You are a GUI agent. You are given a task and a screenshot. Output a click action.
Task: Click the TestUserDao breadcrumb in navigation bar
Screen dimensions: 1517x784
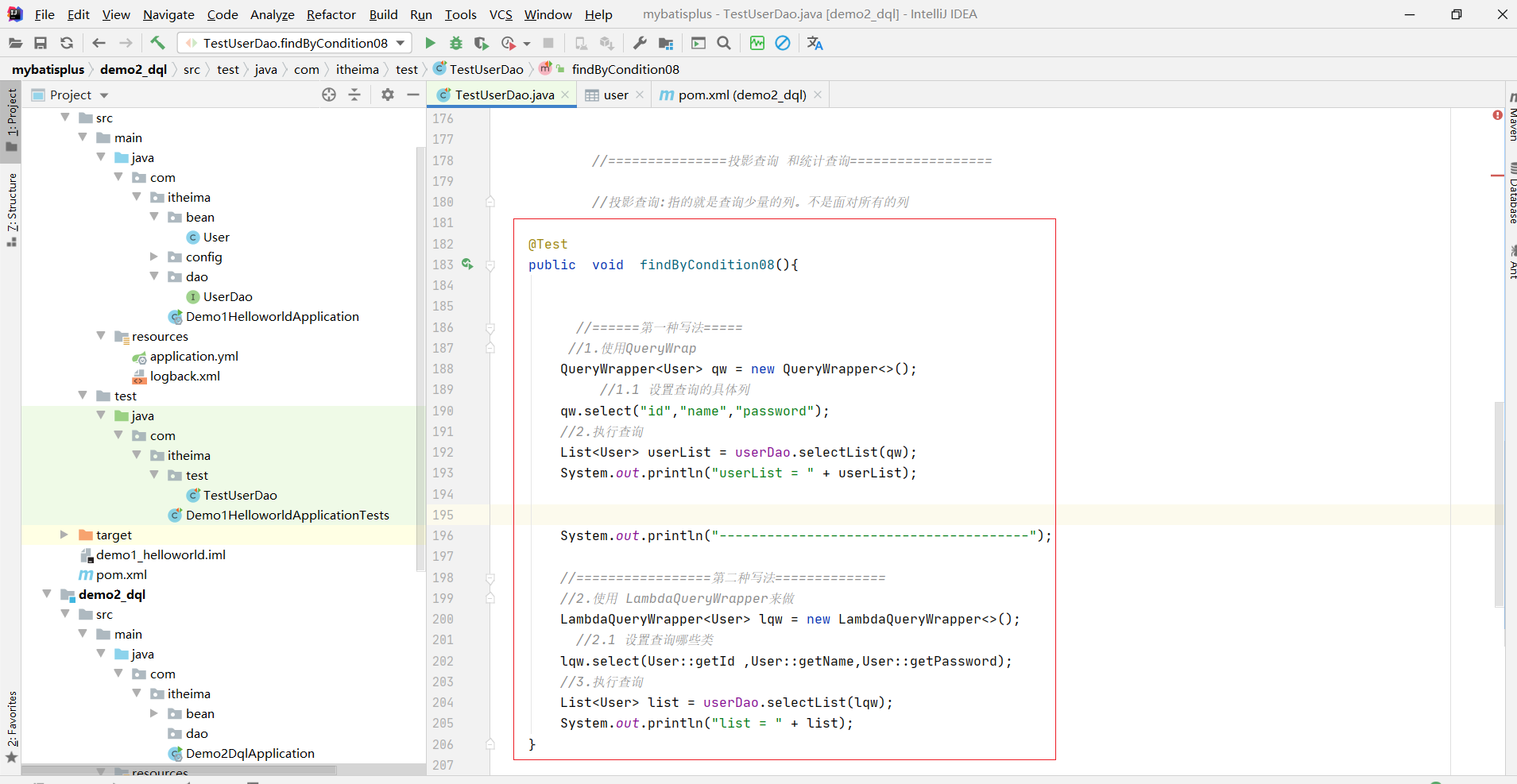pos(486,69)
